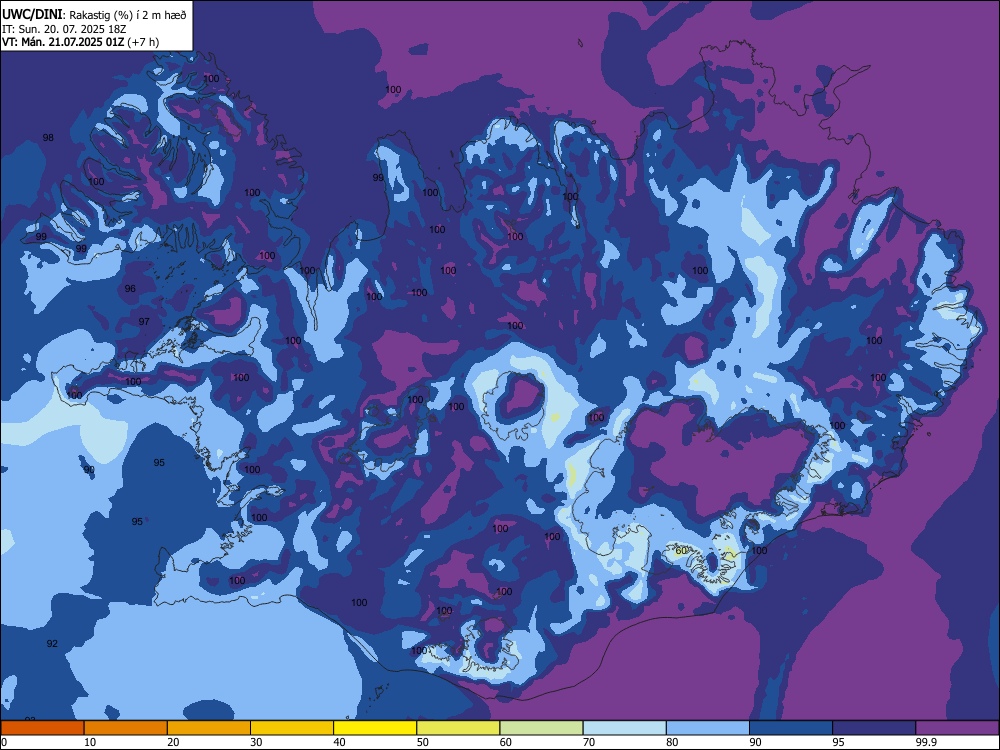Click the 'VT: Mán. 21.07.2025 01Z' line

(63, 42)
